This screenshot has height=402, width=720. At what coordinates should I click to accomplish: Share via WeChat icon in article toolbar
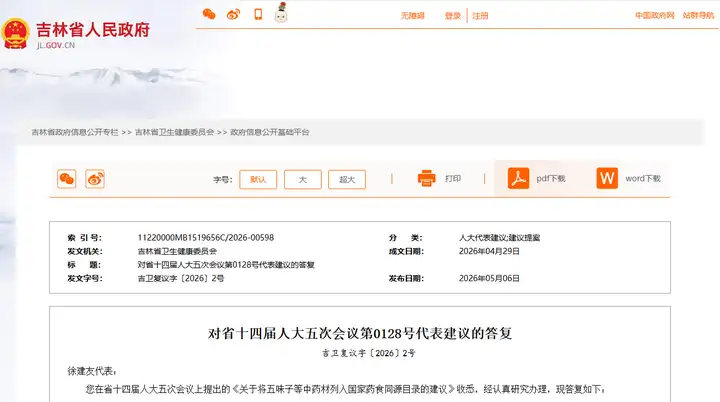click(67, 179)
